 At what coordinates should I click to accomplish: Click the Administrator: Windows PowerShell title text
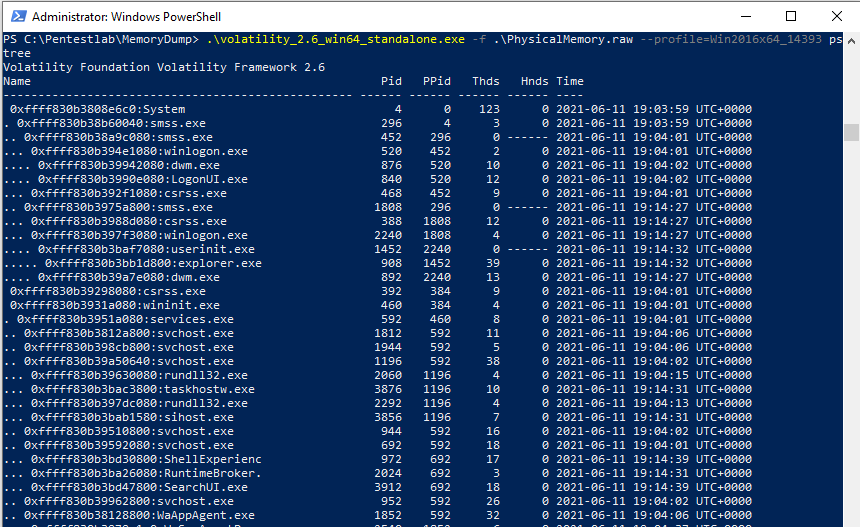127,17
